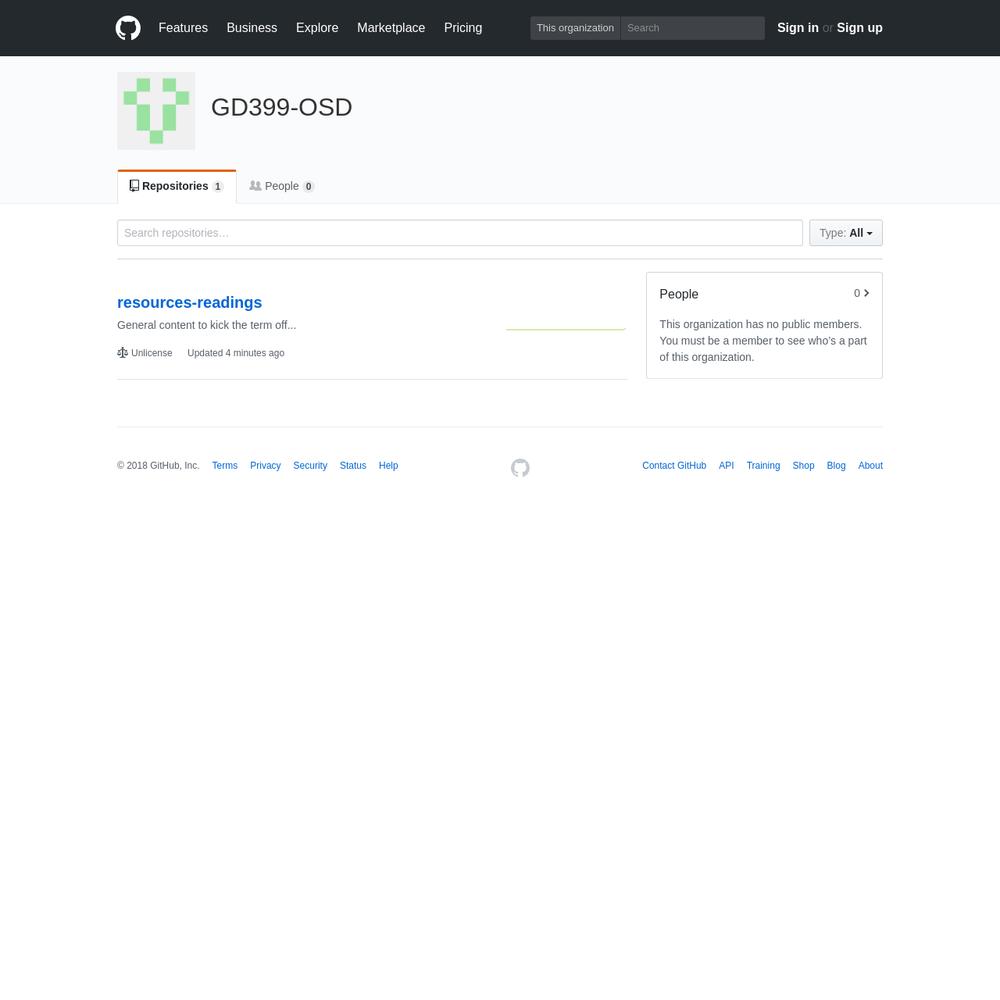Open Contact GitHub footer link
The width and height of the screenshot is (1000, 1000).
click(674, 466)
